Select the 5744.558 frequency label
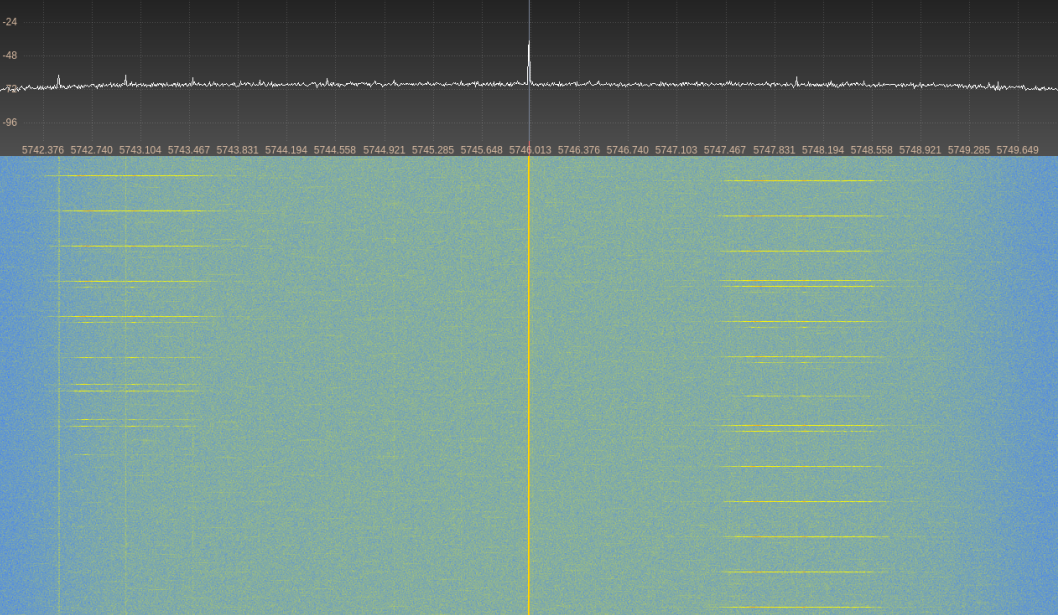Screen dimensions: 1058x615 (335, 150)
